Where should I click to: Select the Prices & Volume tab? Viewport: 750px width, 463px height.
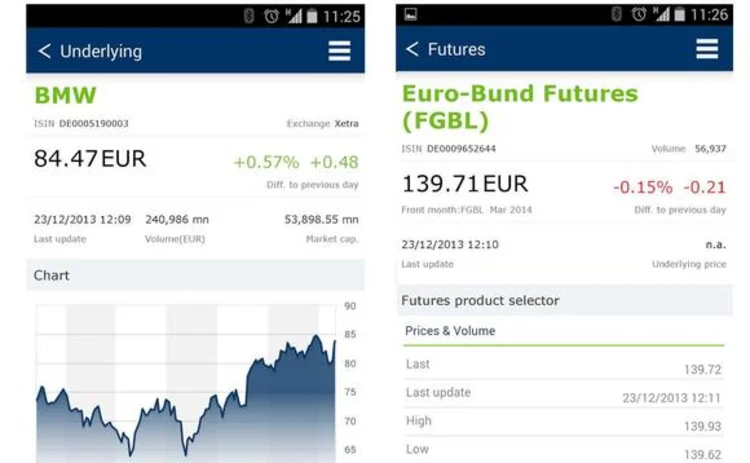[450, 331]
